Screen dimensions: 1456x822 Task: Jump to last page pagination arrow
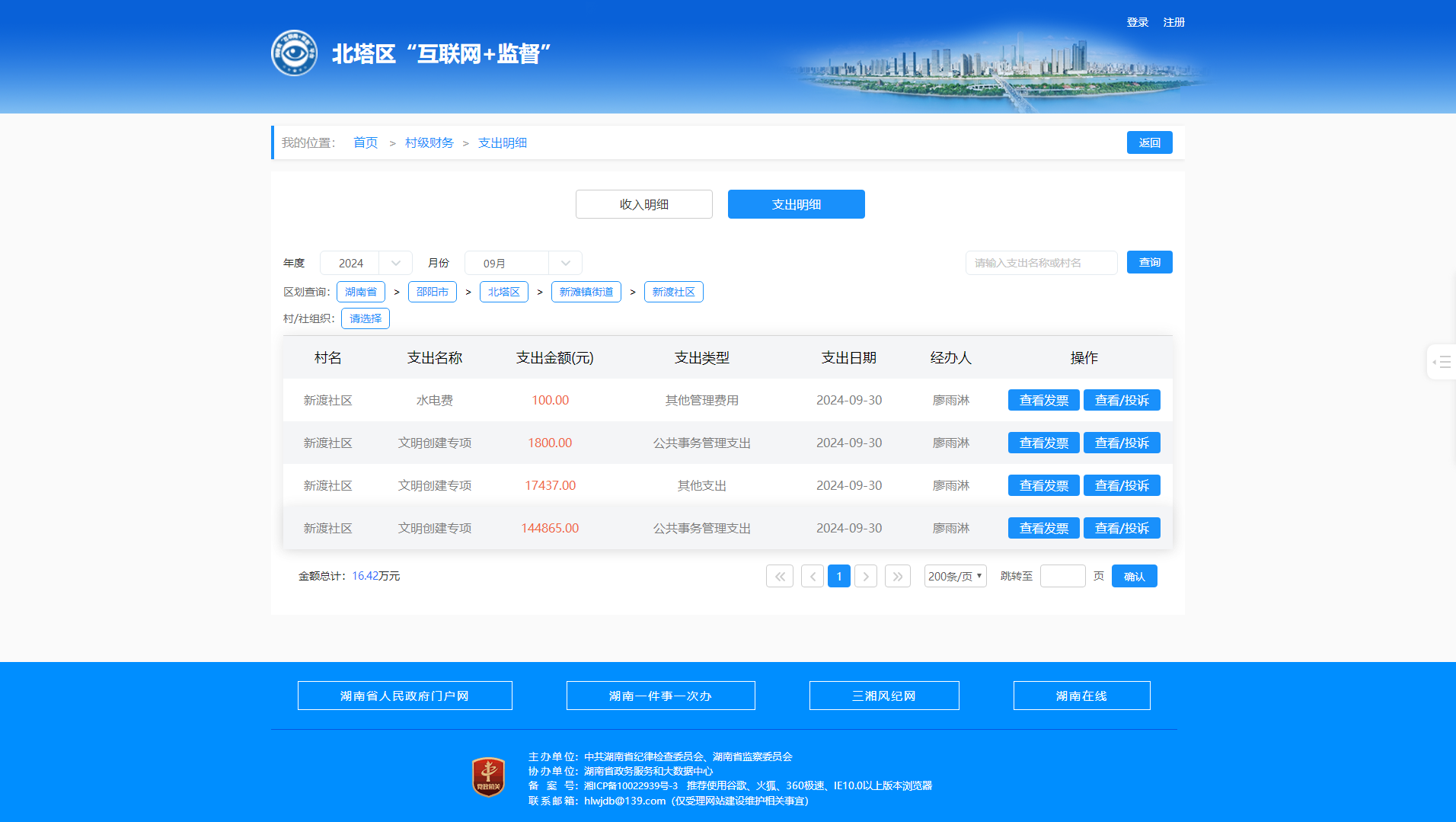897,577
